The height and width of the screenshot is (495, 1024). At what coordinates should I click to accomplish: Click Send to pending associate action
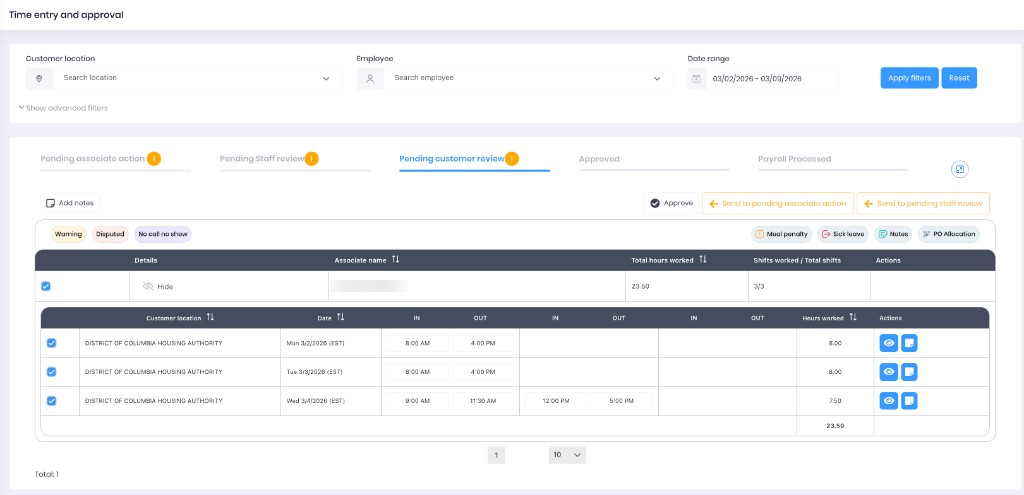[778, 203]
